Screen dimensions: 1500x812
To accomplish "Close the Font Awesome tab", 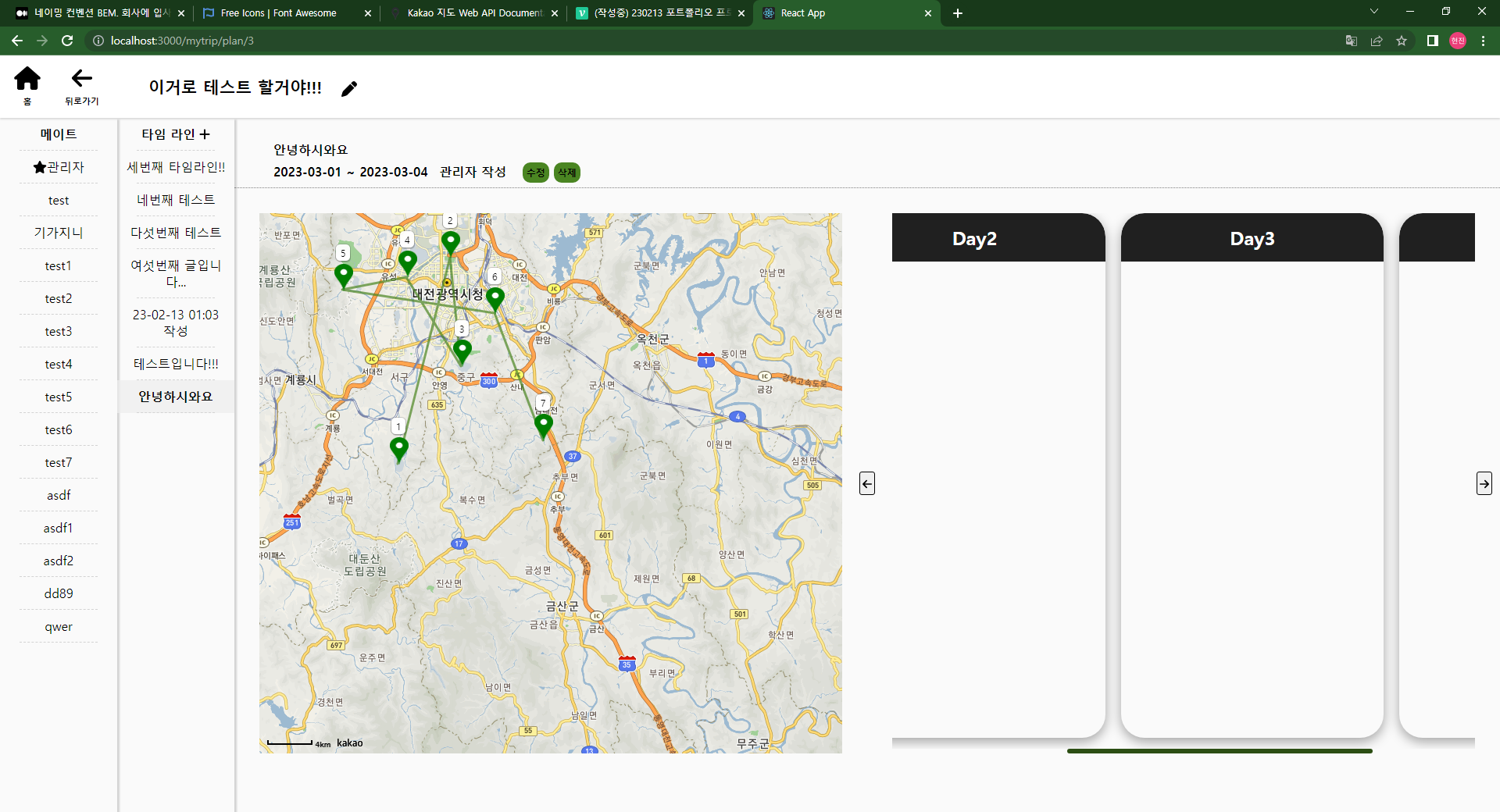I will click(368, 13).
